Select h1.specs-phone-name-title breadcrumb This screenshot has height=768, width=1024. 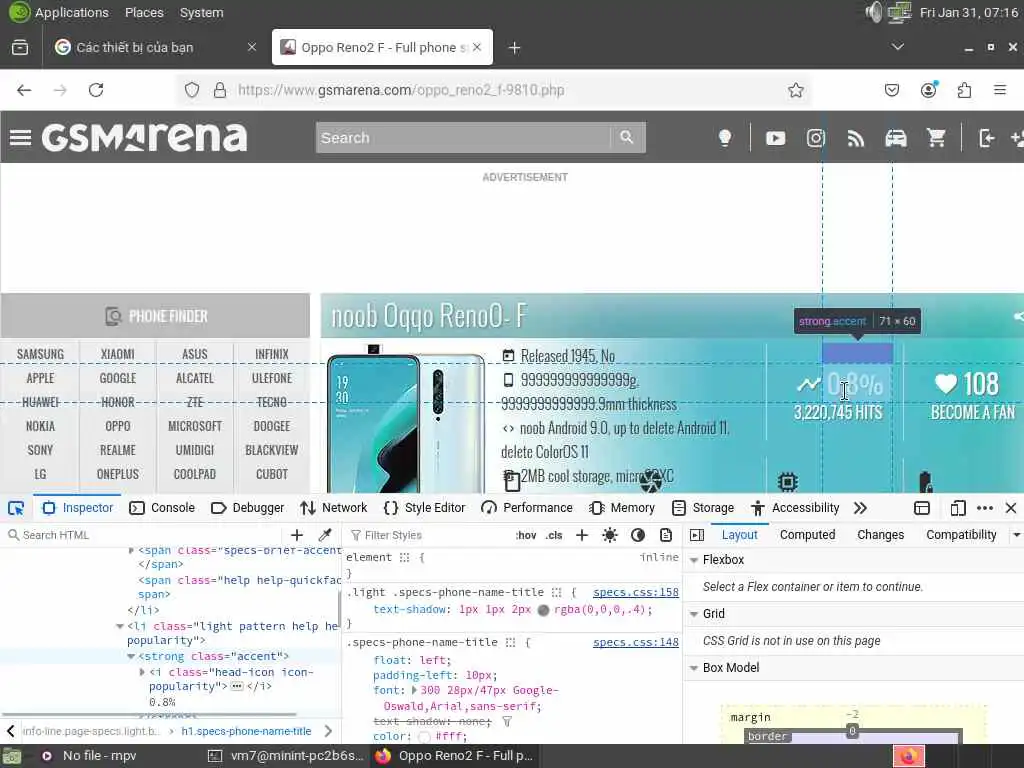tap(246, 731)
